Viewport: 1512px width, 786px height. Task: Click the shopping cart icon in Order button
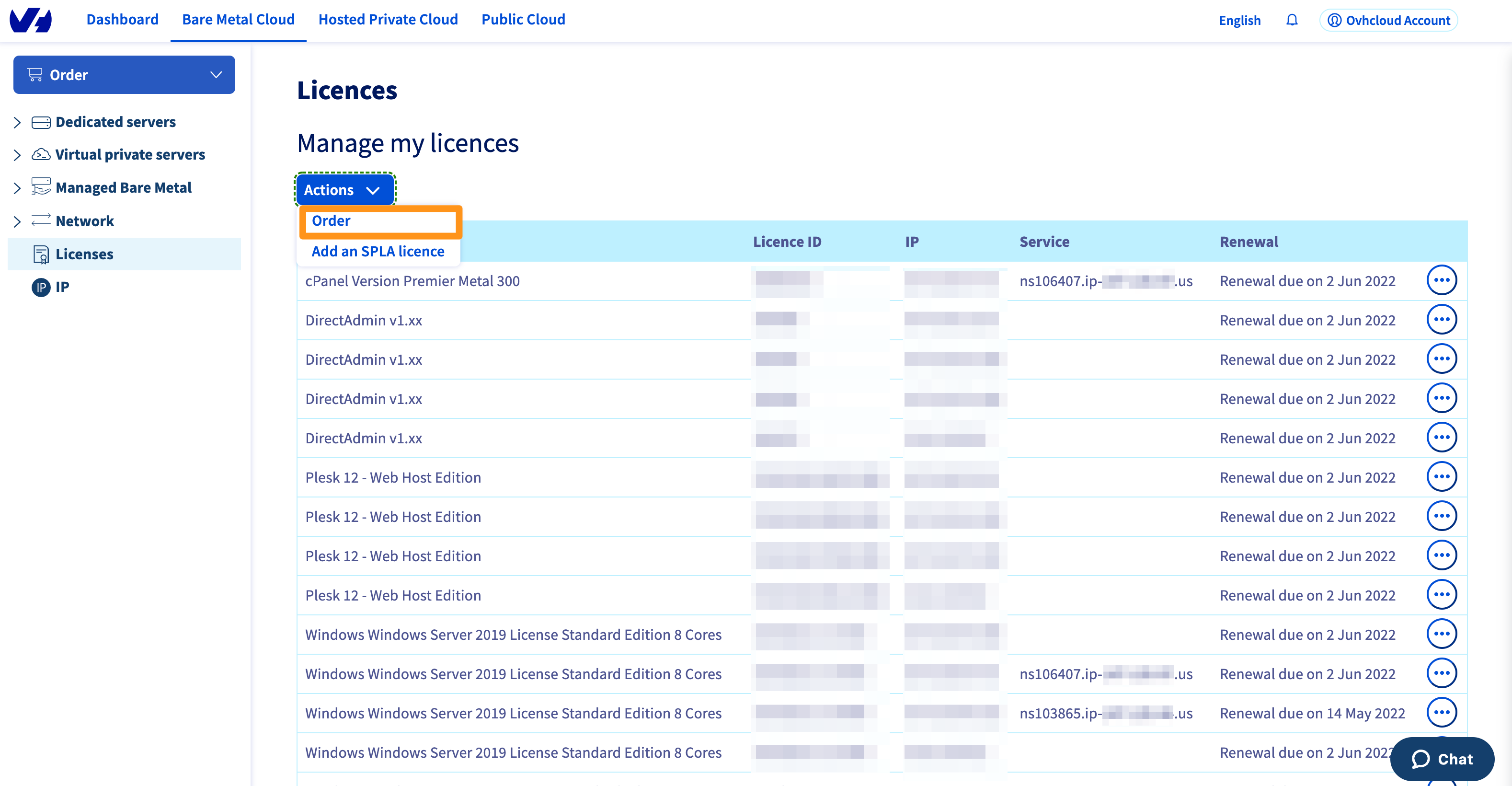pyautogui.click(x=35, y=75)
